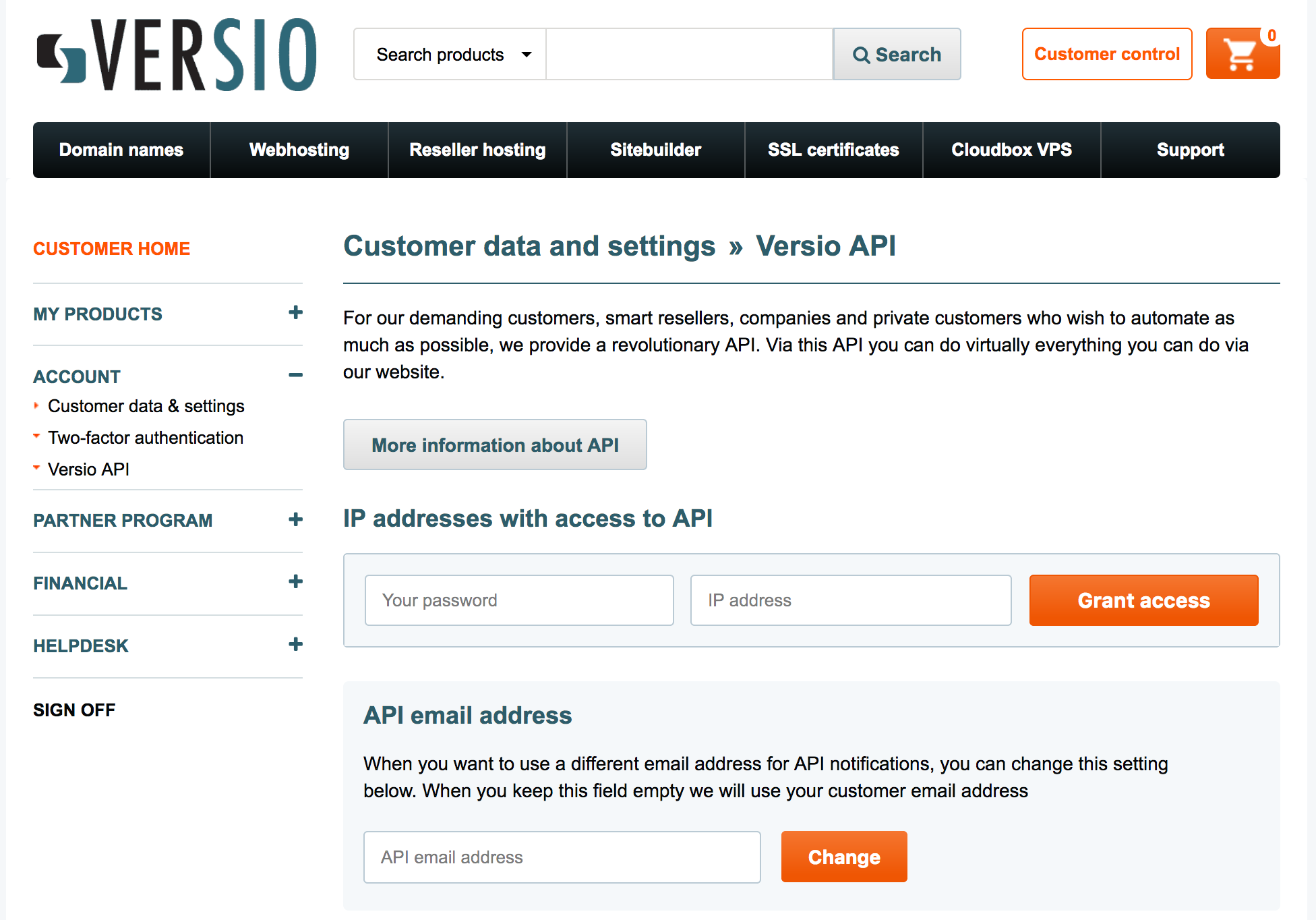Click More information about API
The image size is (1316, 920).
coord(495,444)
